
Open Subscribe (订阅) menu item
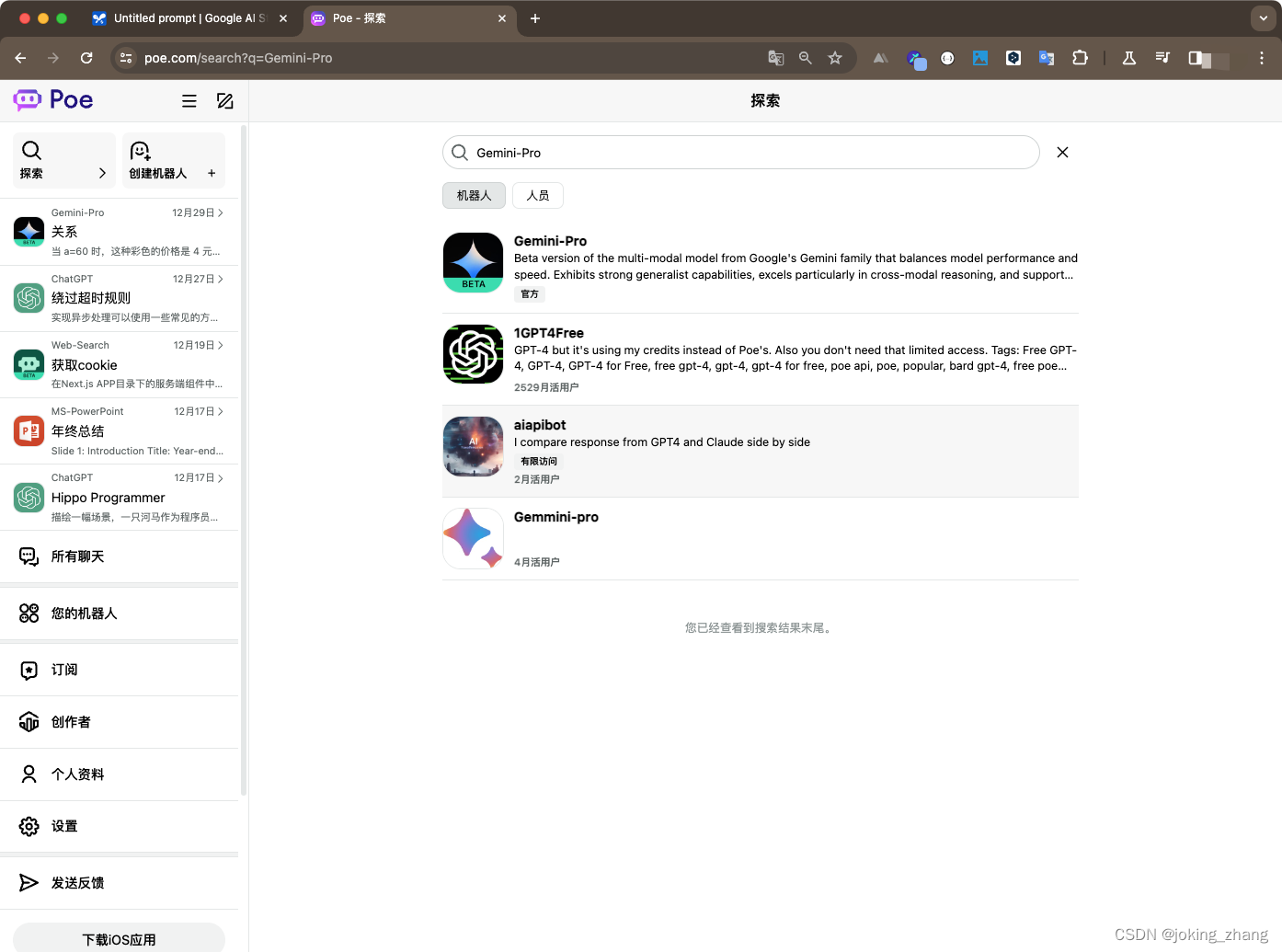(x=120, y=670)
